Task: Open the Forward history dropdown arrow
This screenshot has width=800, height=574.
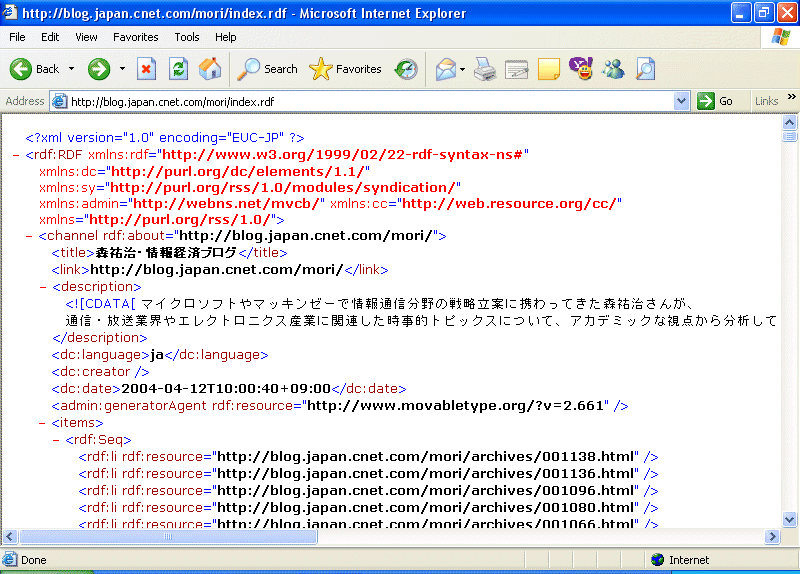Action: (122, 69)
